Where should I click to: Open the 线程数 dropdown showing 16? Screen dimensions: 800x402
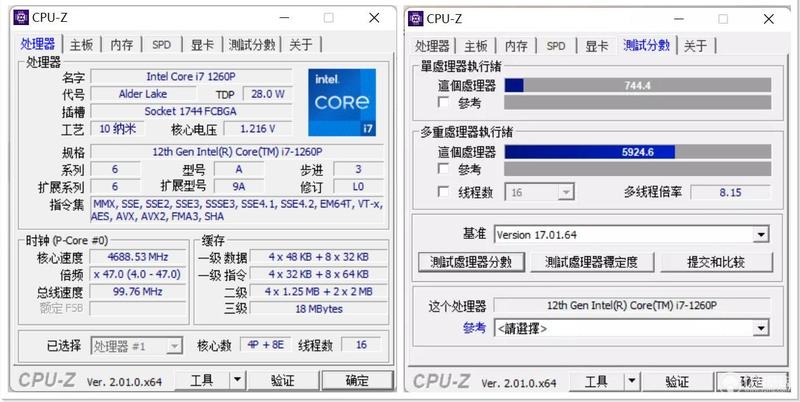coord(539,192)
